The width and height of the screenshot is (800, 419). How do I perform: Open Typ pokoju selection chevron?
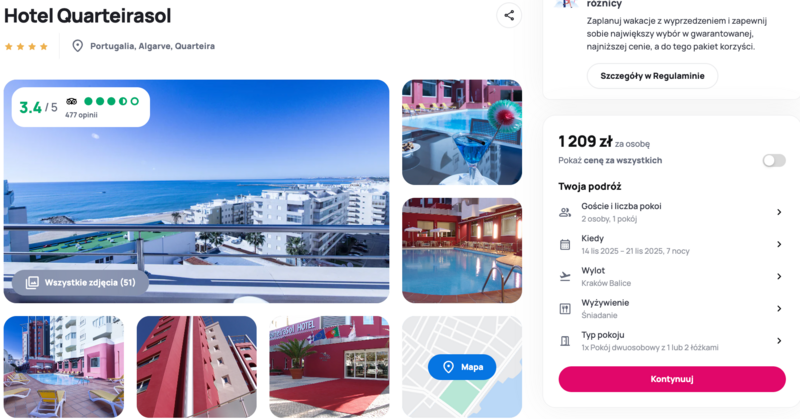(779, 341)
